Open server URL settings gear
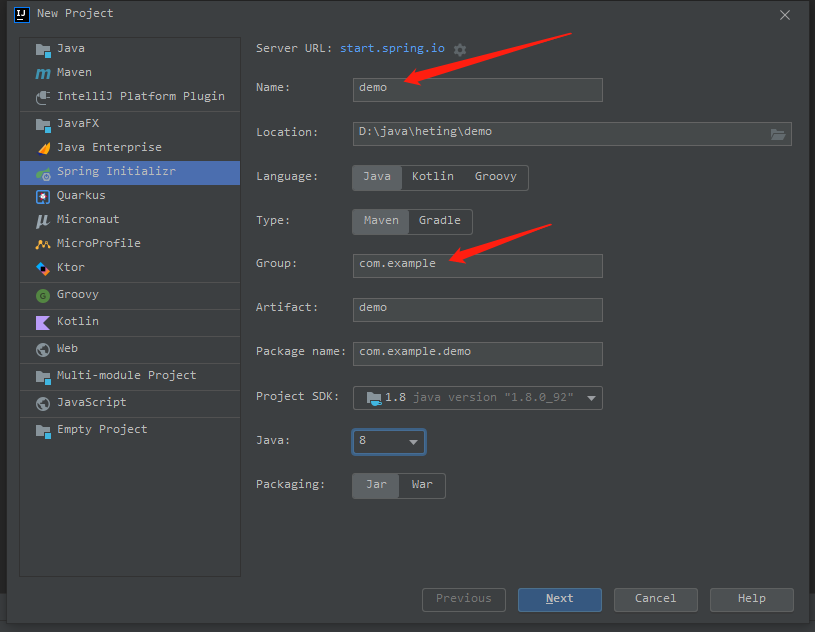The width and height of the screenshot is (815, 632). (459, 49)
